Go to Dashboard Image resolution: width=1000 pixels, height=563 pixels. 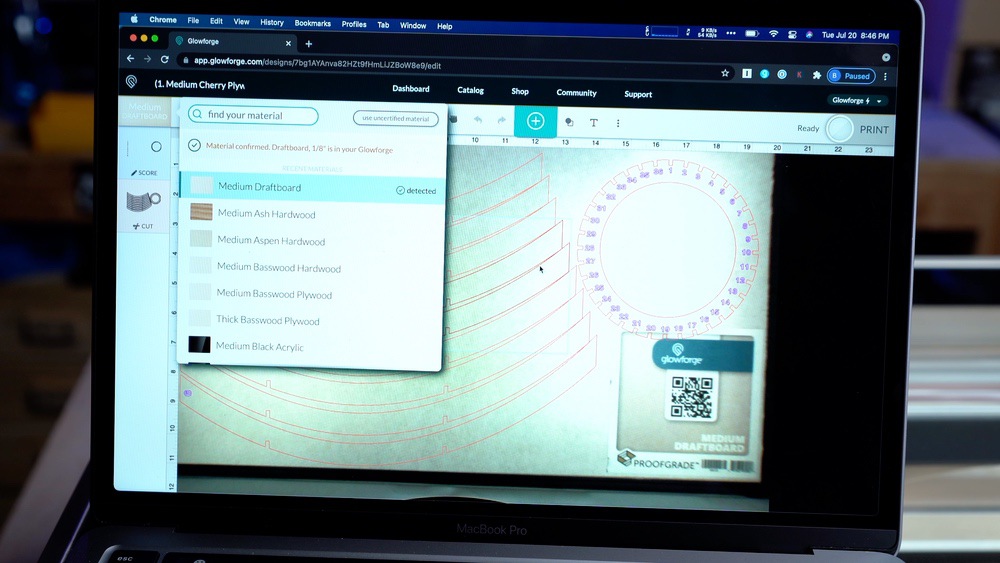coord(411,89)
